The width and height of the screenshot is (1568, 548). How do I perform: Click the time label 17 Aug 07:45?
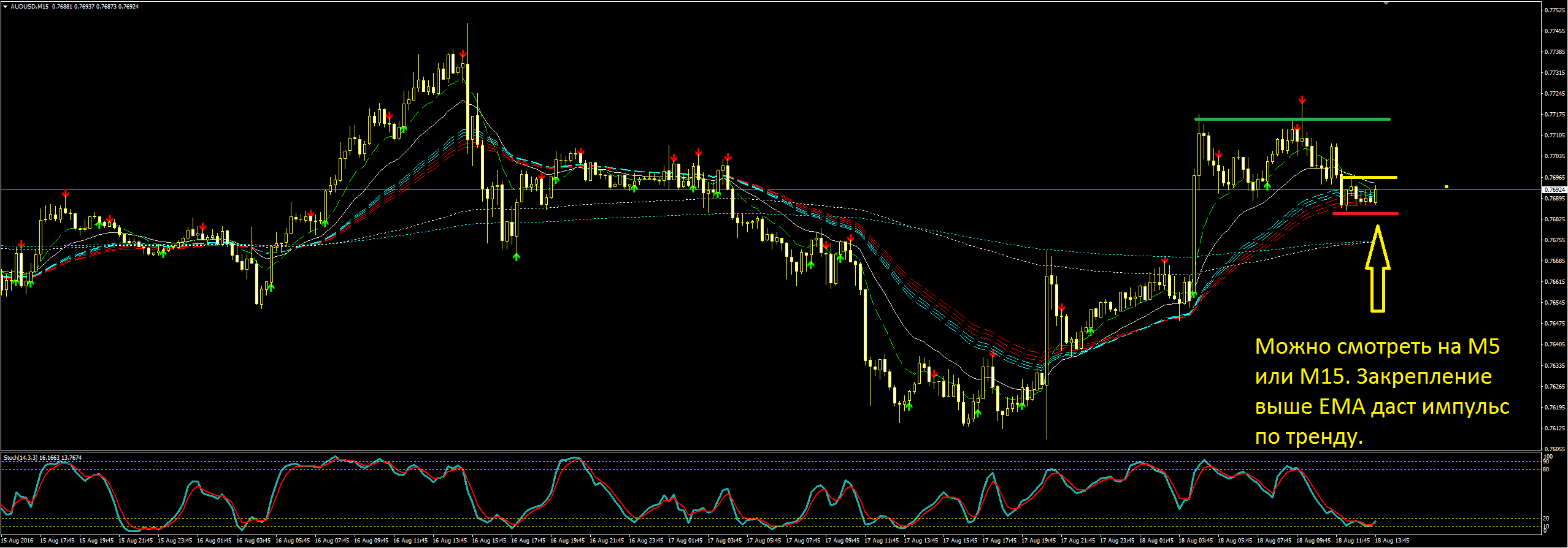tap(803, 541)
